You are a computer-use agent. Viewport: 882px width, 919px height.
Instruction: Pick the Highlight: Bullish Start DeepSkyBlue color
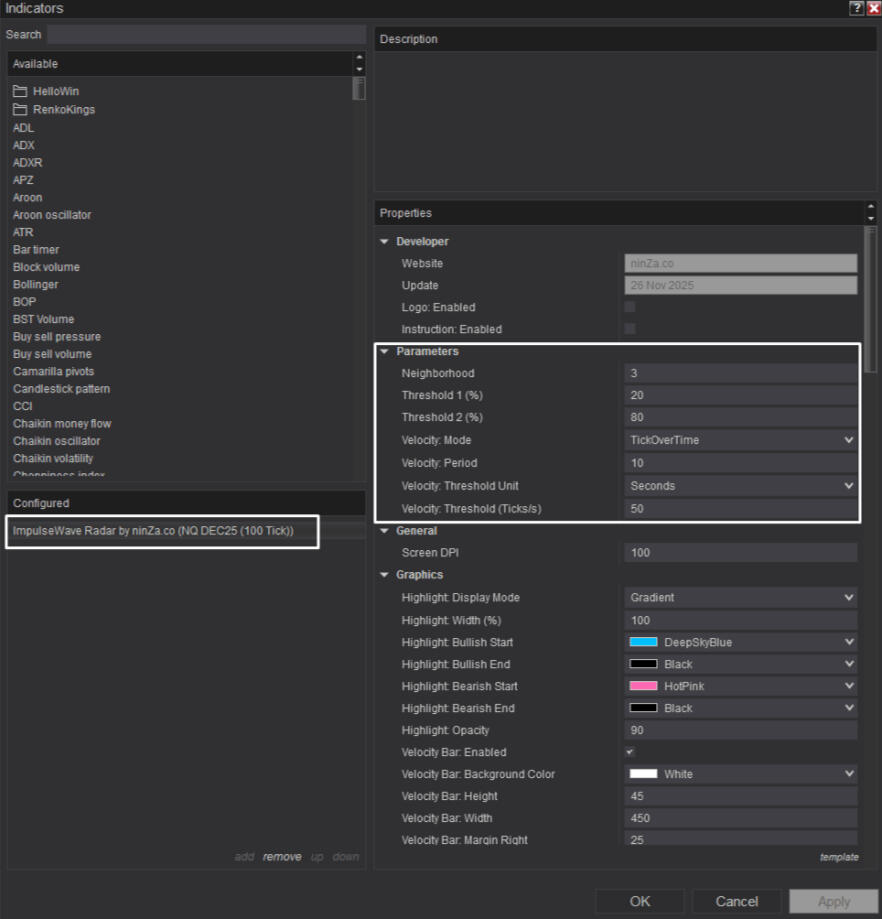point(740,642)
